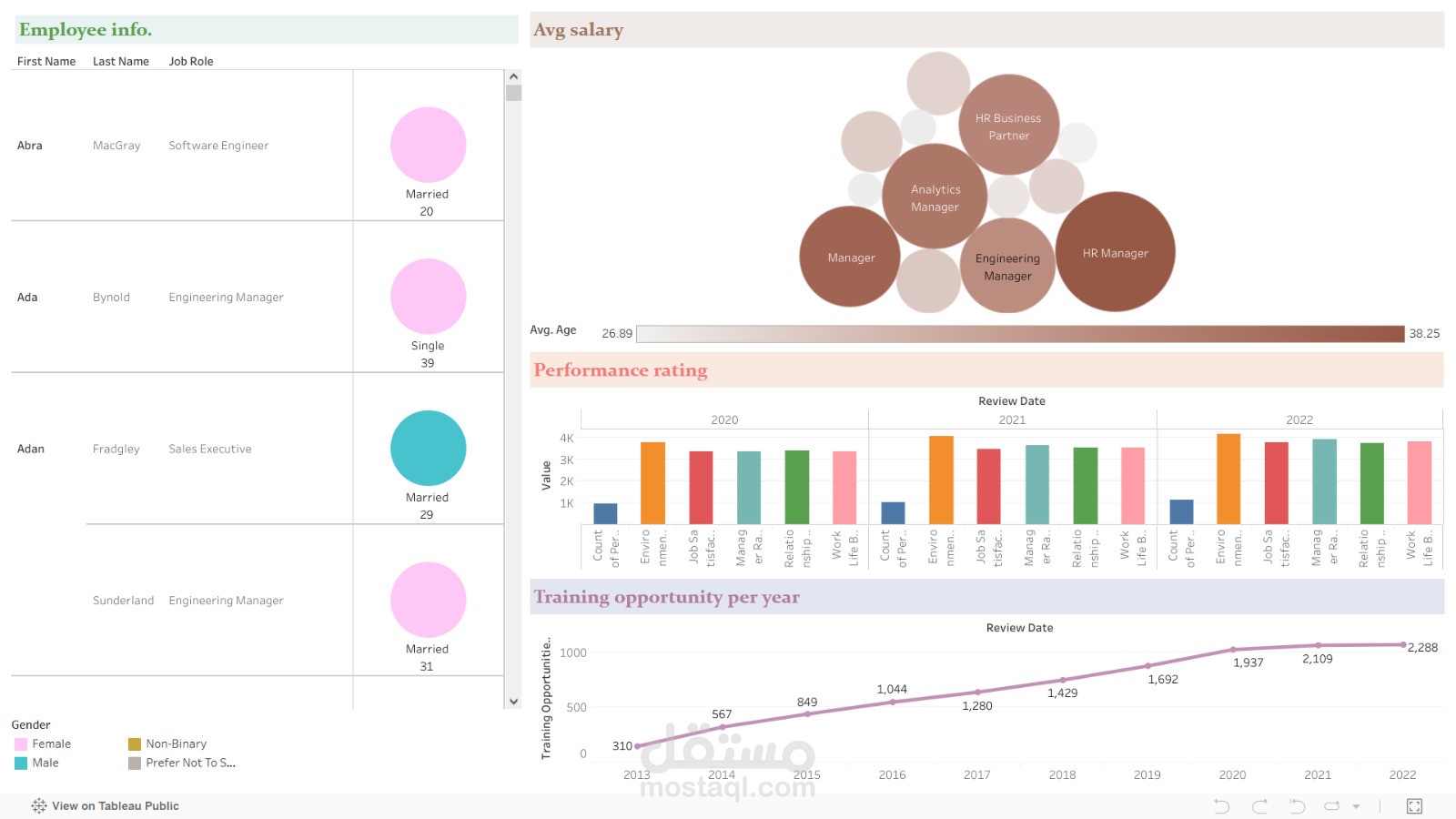Click the 2014 data point labeled 567
This screenshot has height=819, width=1456.
tap(723, 727)
